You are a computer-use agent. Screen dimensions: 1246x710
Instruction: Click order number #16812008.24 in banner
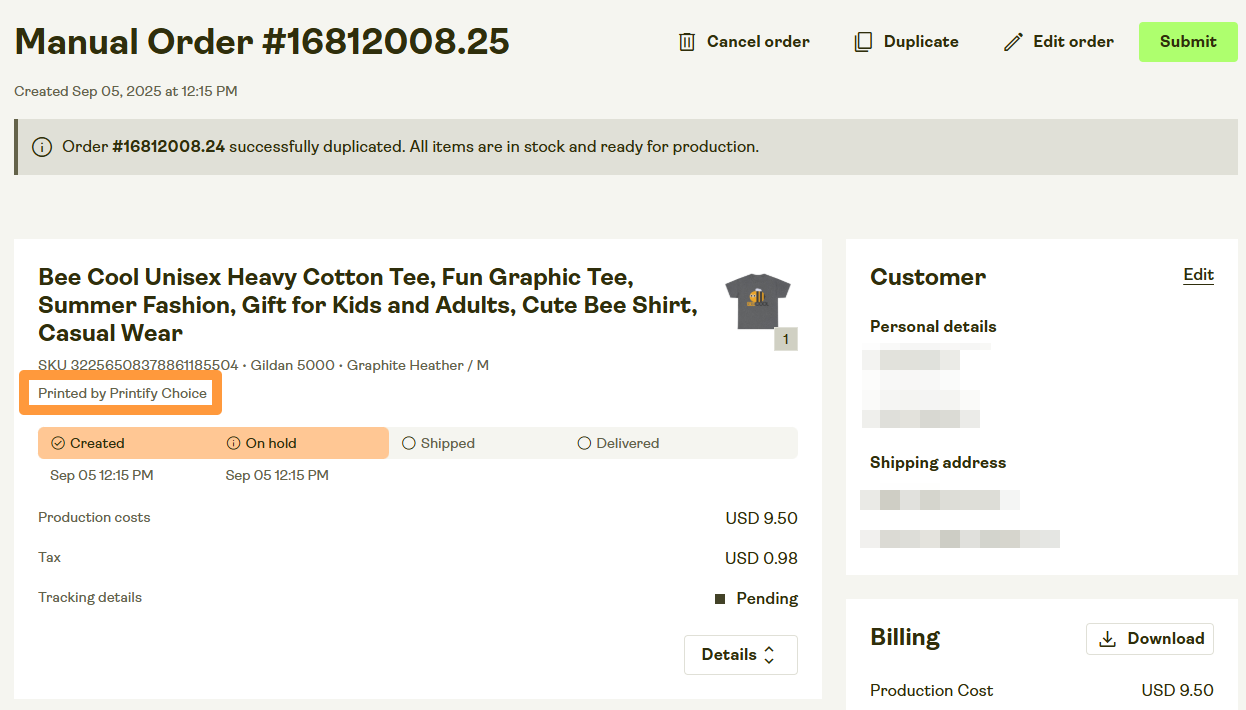(168, 147)
